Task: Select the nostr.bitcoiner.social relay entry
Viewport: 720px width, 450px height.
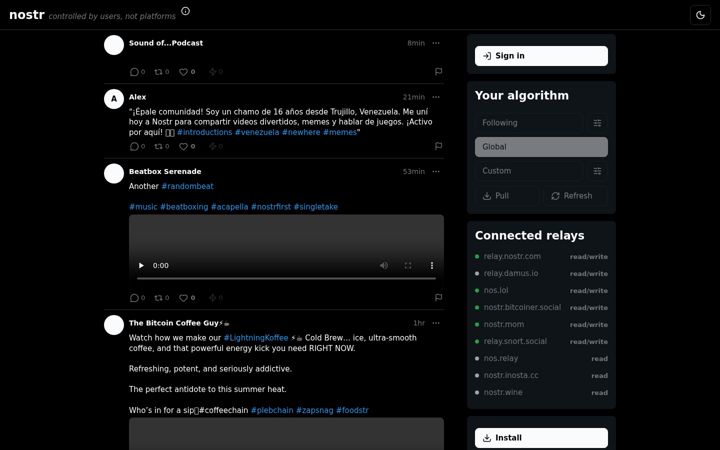Action: pos(541,308)
